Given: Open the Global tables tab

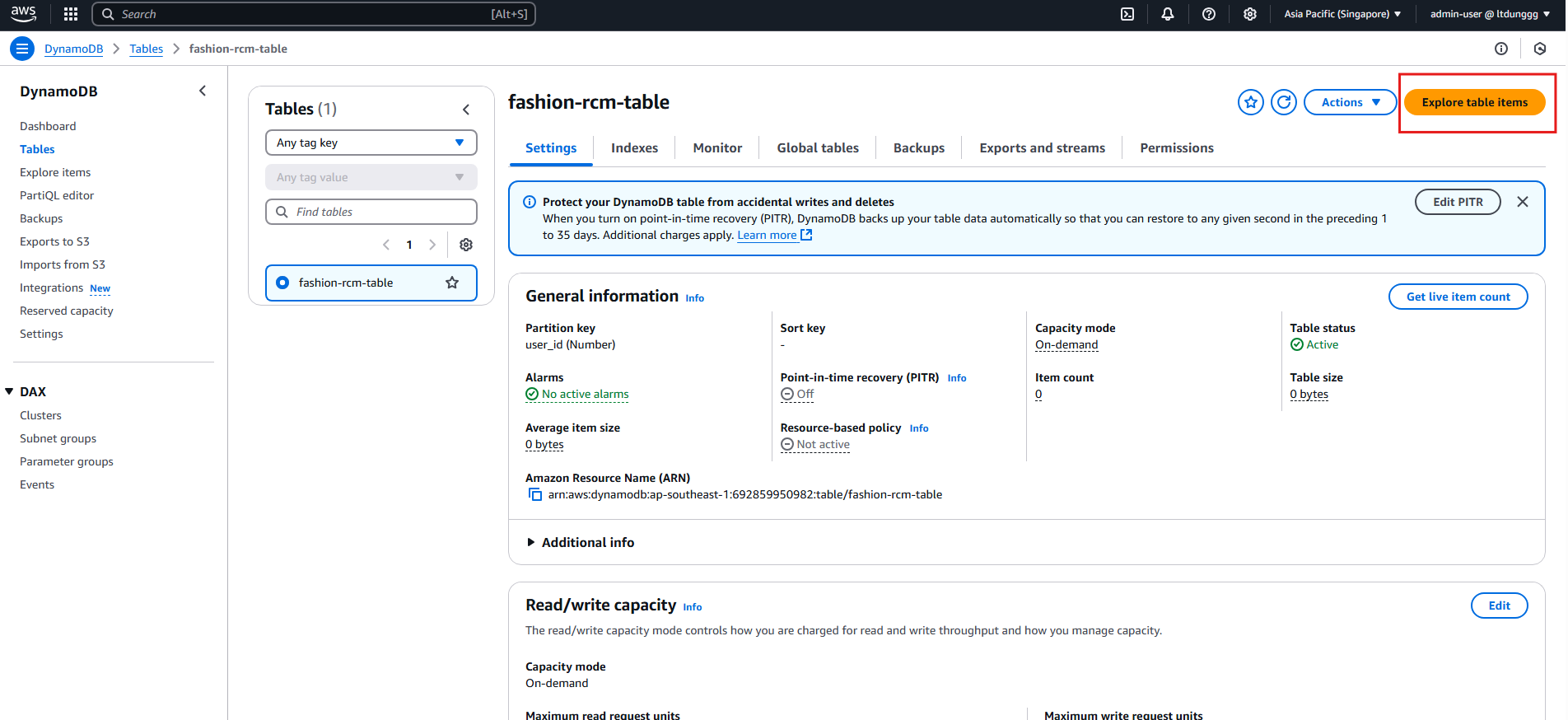Looking at the screenshot, I should [818, 148].
